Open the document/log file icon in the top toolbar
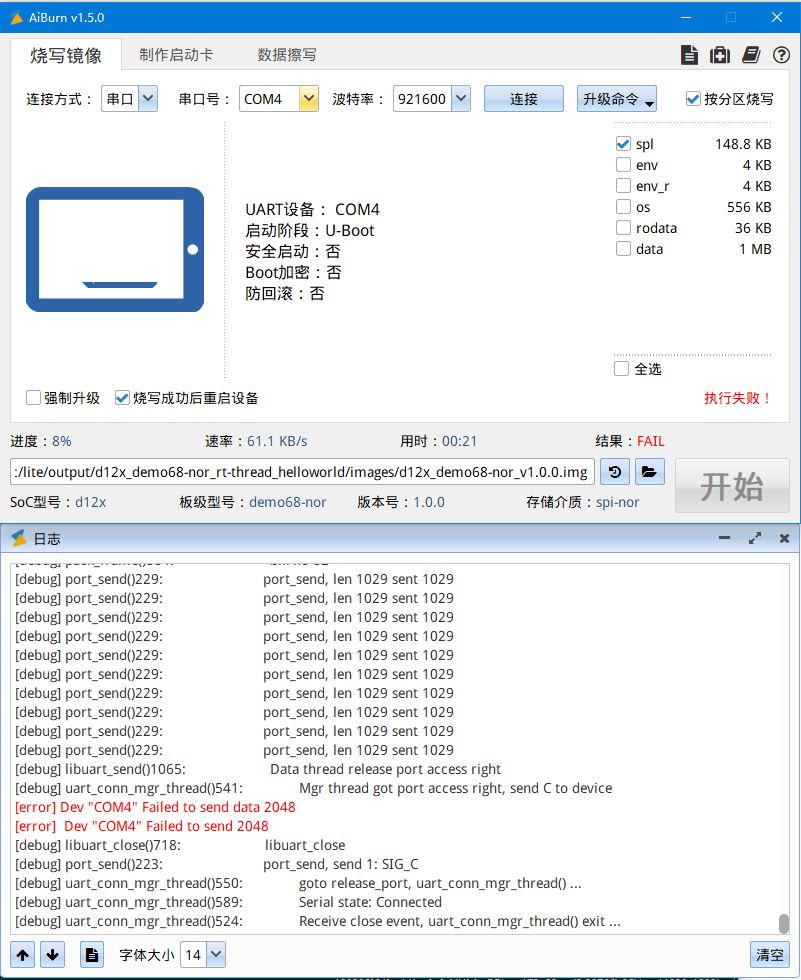This screenshot has height=980, width=801. (x=689, y=55)
